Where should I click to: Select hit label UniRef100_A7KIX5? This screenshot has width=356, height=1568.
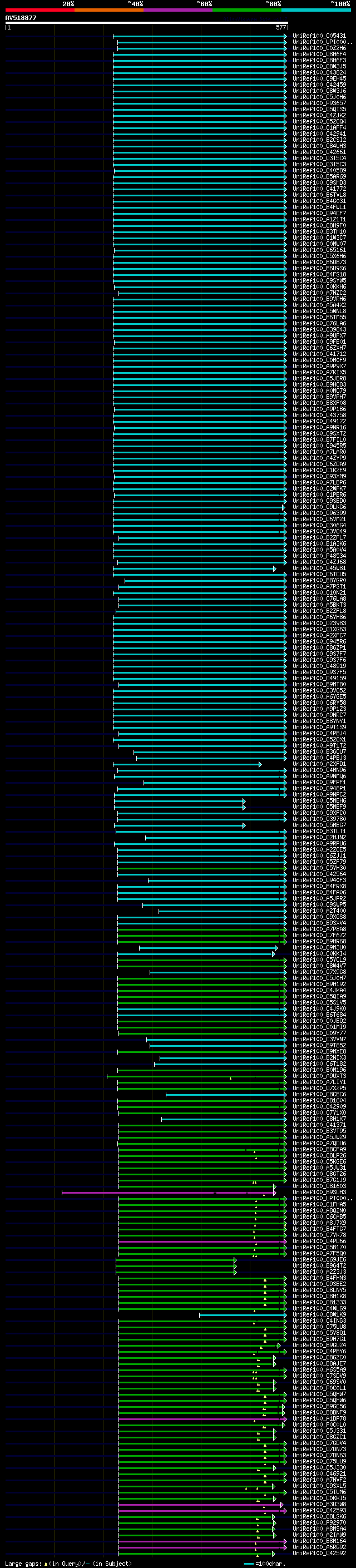pos(319,373)
